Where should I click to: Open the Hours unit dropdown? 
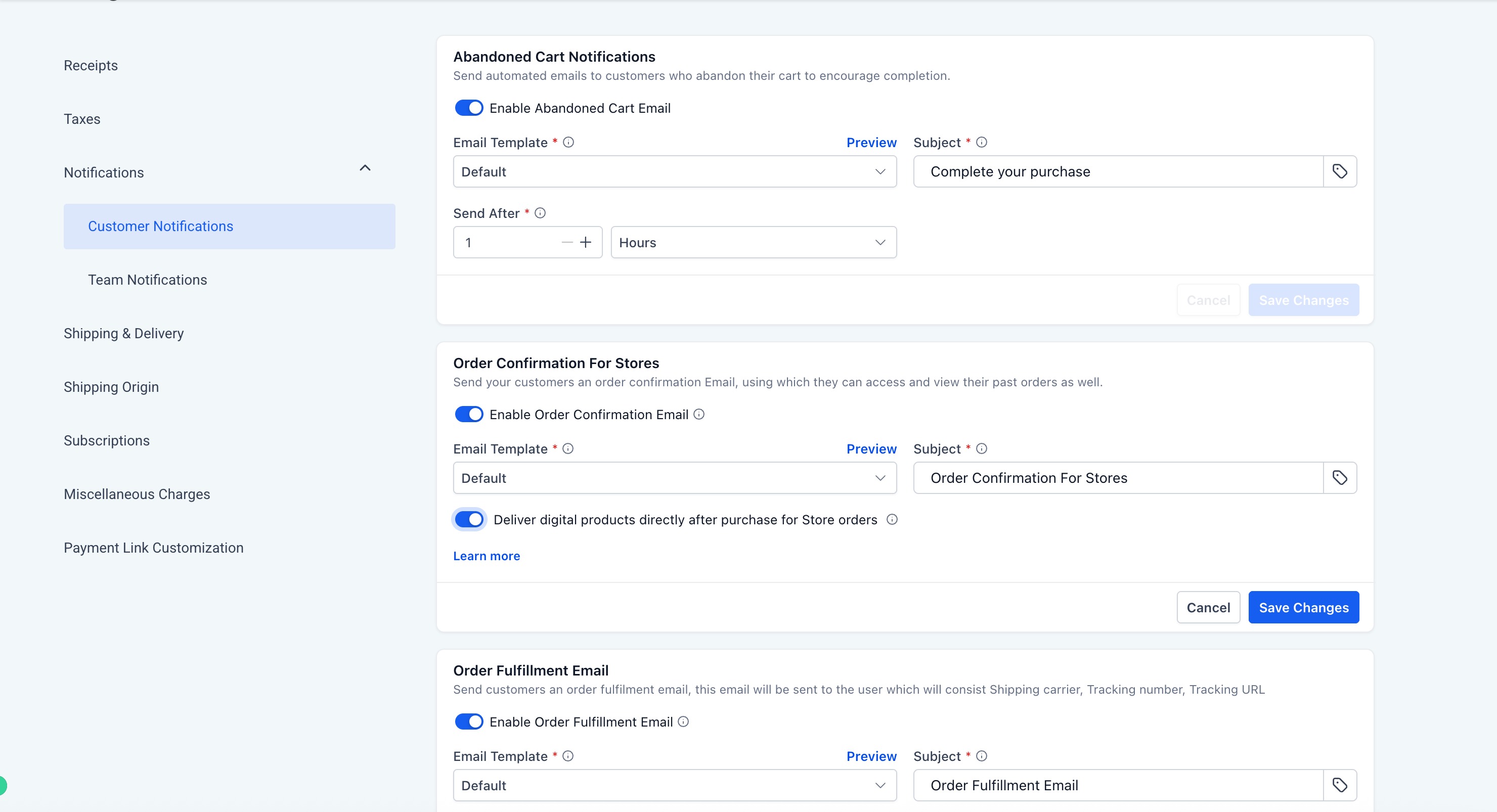753,242
